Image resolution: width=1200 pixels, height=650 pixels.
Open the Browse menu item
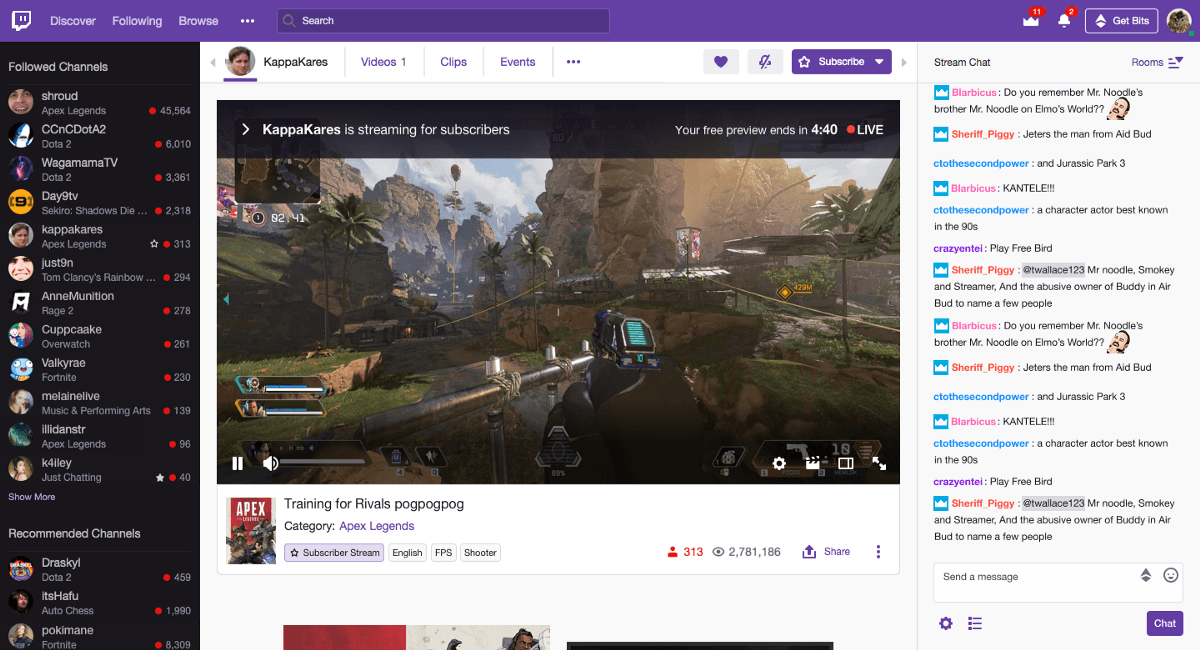[198, 21]
